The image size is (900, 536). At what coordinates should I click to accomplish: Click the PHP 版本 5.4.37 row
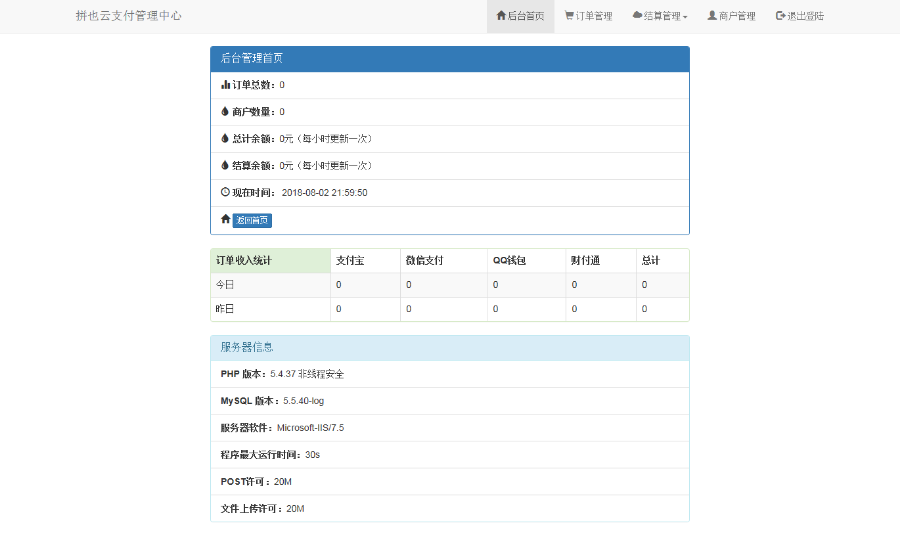pos(450,374)
